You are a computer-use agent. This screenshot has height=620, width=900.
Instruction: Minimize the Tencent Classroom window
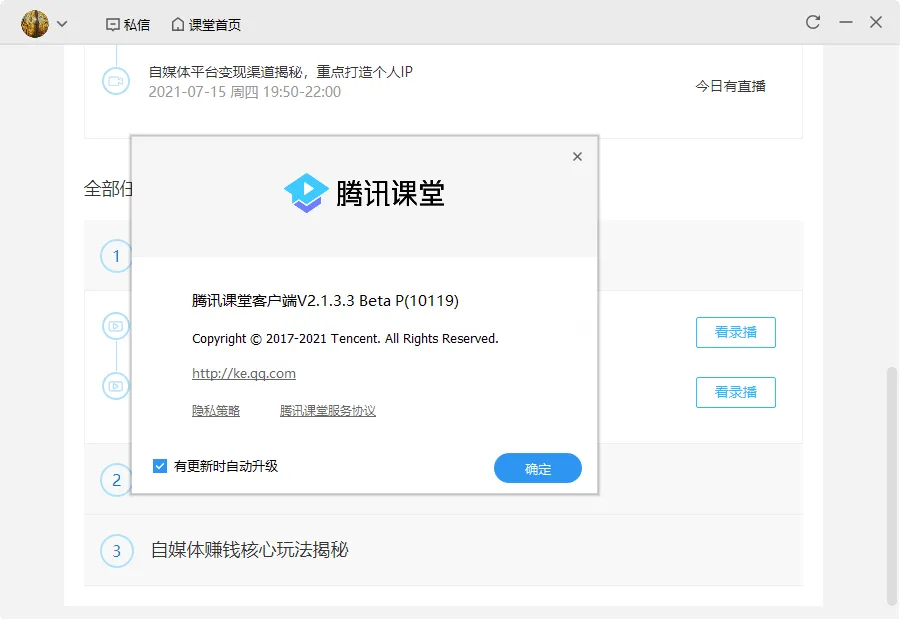(x=845, y=22)
